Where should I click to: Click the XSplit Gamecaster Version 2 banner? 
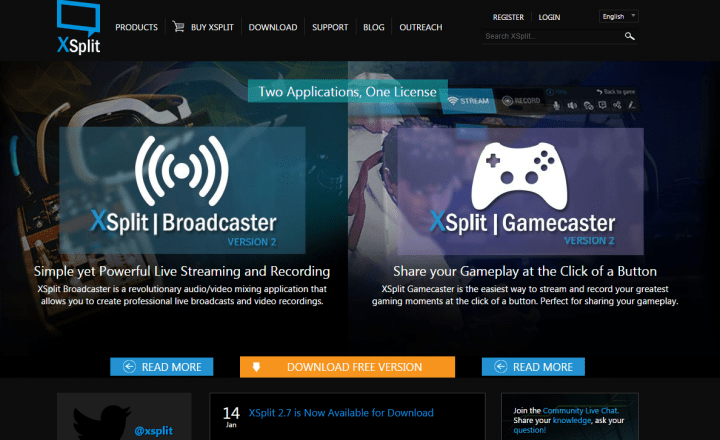pos(520,191)
